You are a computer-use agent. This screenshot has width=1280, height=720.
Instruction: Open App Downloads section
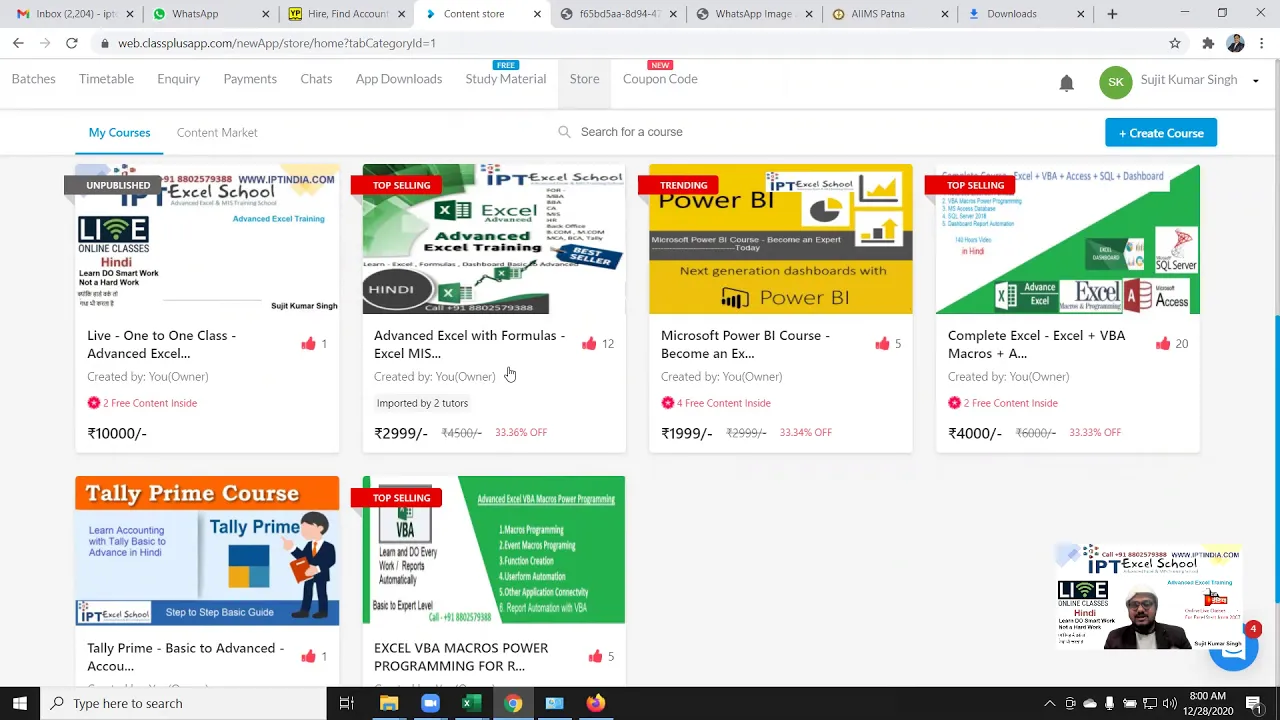399,79
